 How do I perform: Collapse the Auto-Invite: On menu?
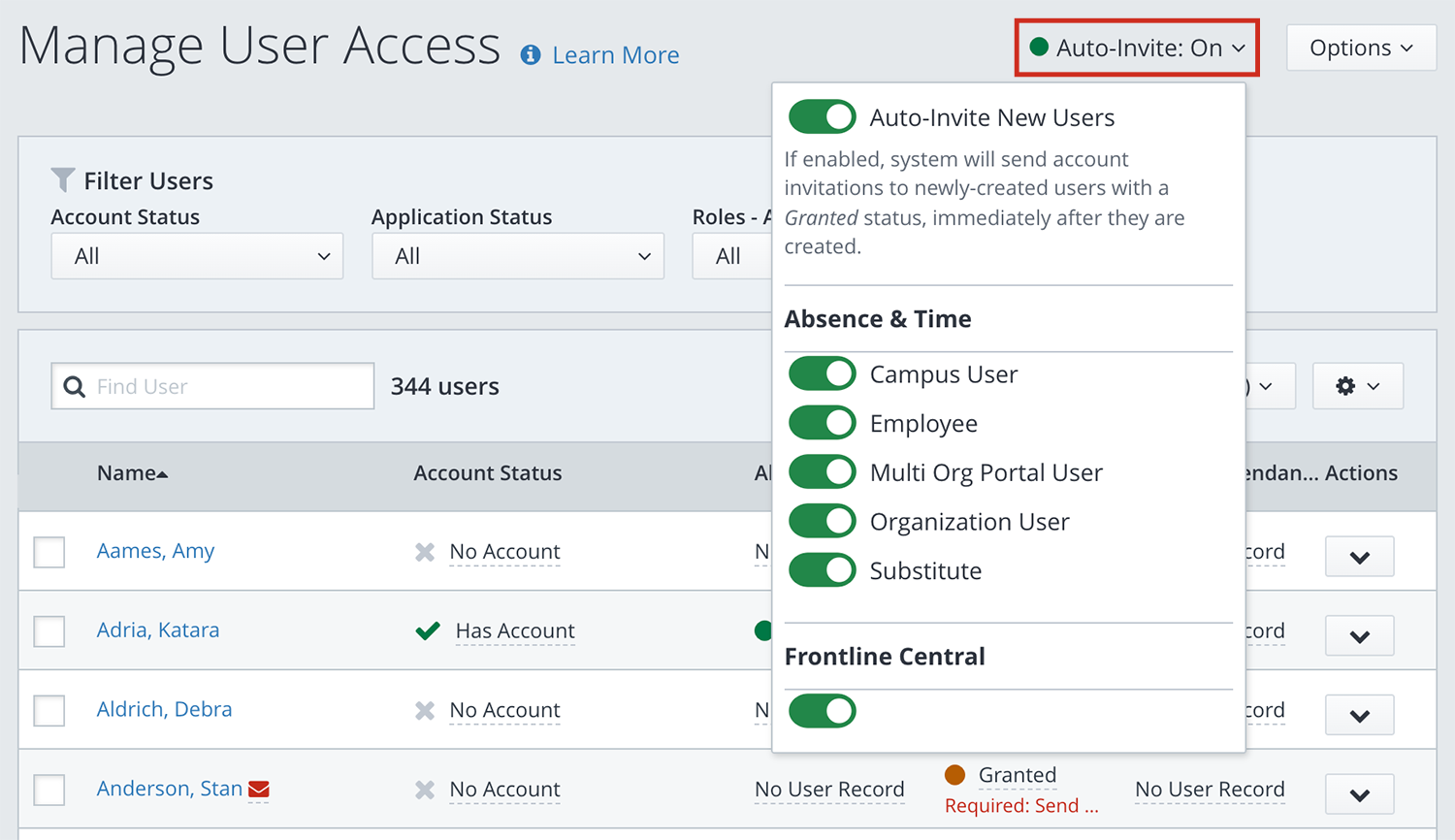click(1137, 48)
